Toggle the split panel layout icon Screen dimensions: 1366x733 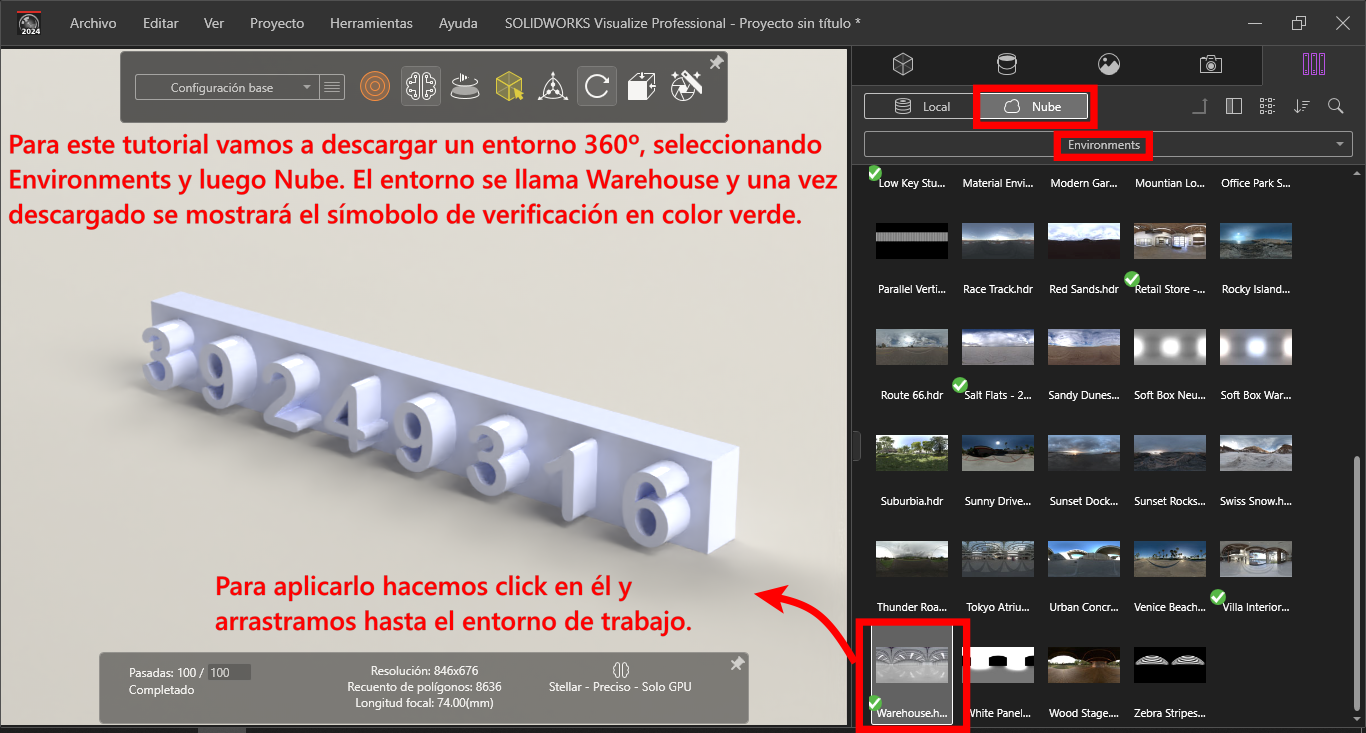1234,106
